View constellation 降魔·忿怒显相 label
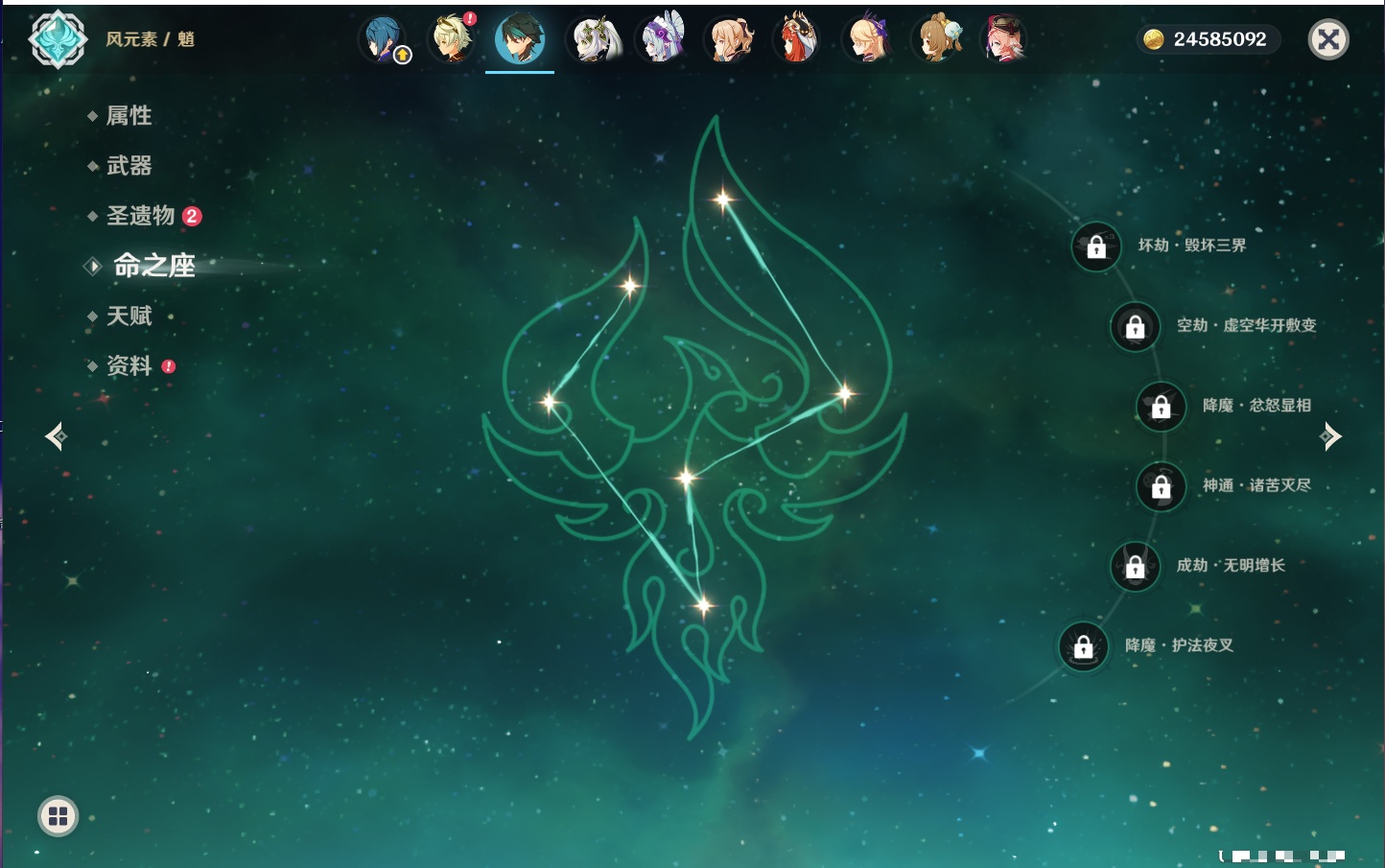This screenshot has width=1385, height=868. tap(1256, 406)
